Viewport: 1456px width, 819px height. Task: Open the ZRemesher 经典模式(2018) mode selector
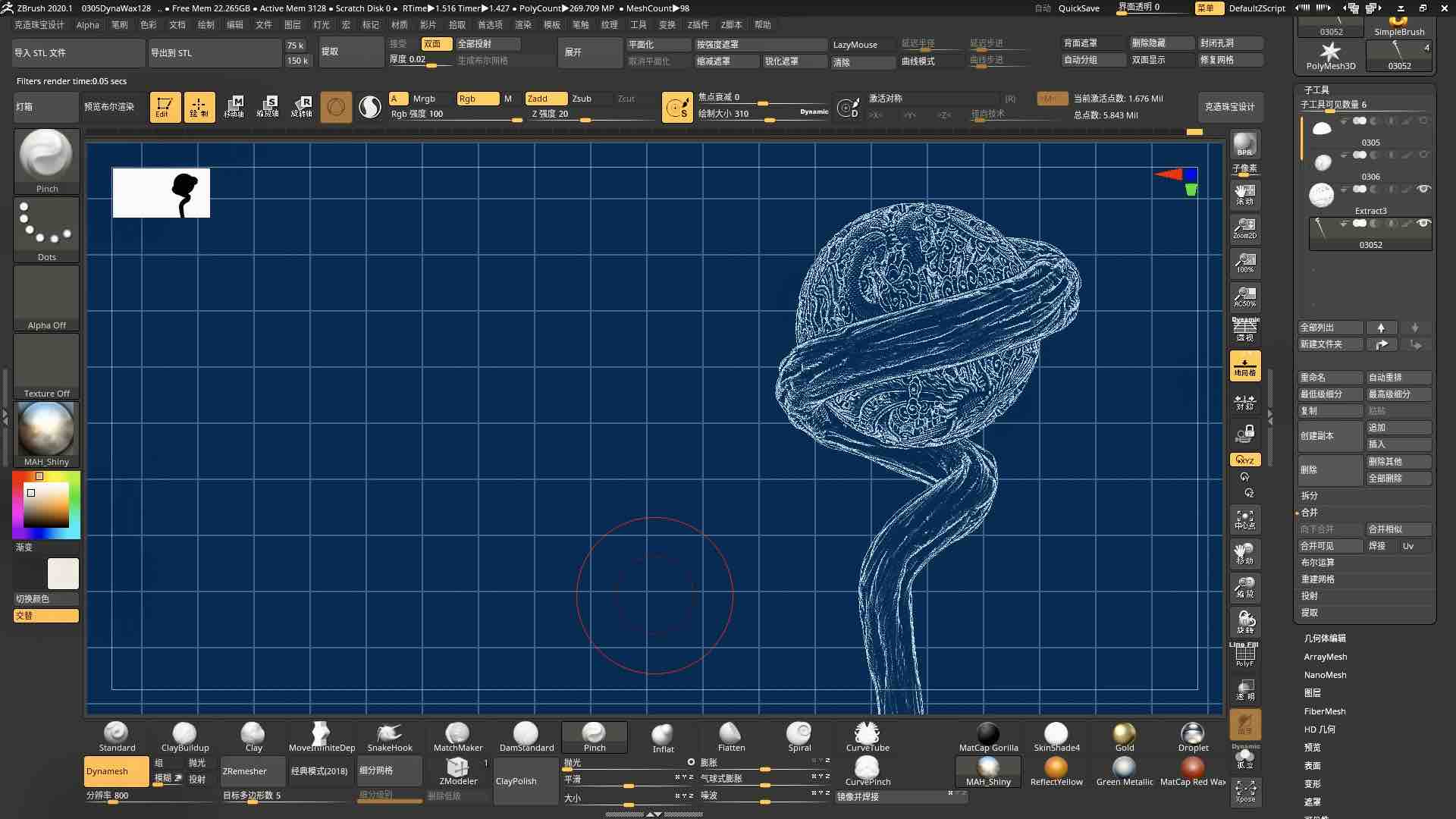(x=320, y=770)
